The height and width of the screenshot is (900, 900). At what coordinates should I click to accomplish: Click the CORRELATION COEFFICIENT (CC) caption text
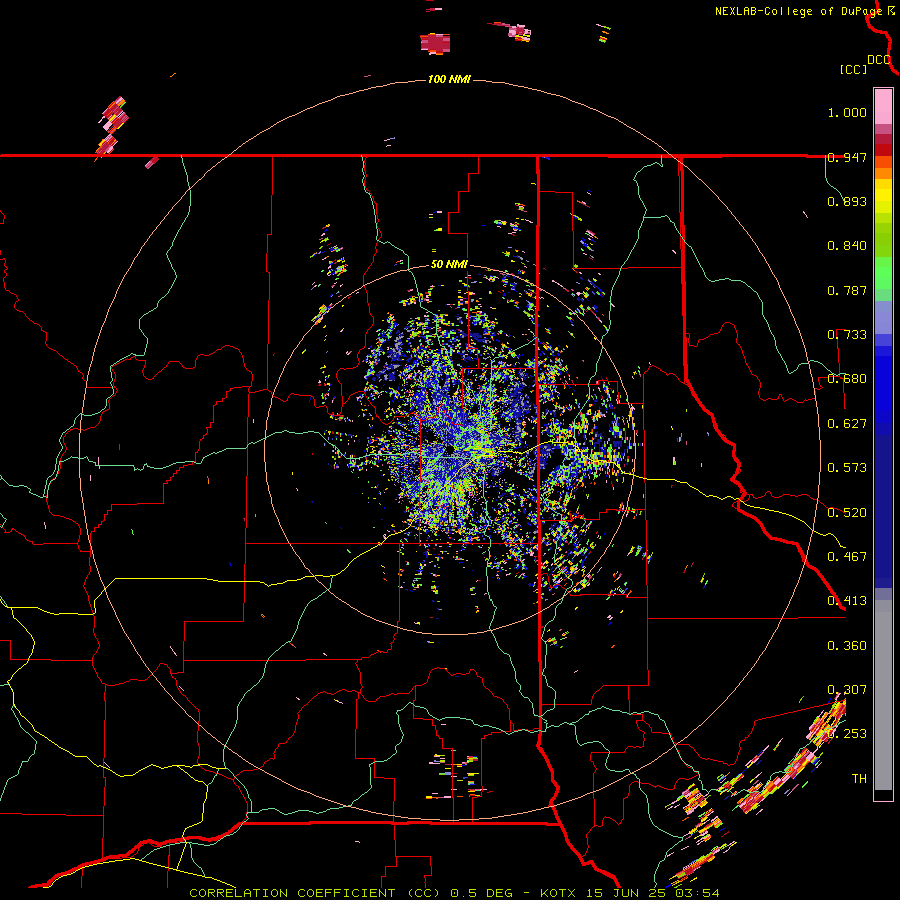(x=315, y=893)
